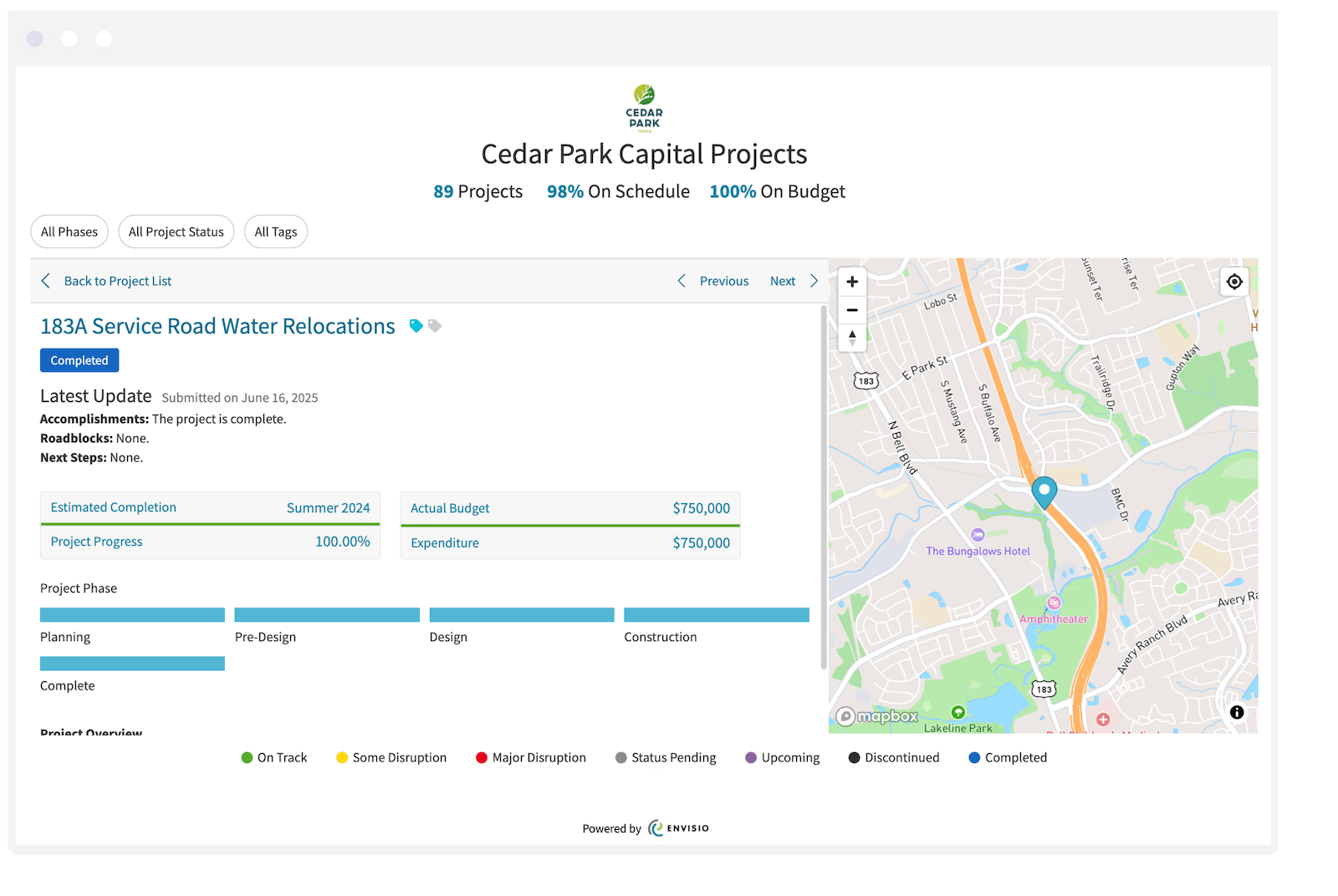Click the Lakeline Park green marker
Image resolution: width=1338 pixels, height=896 pixels.
click(x=958, y=712)
